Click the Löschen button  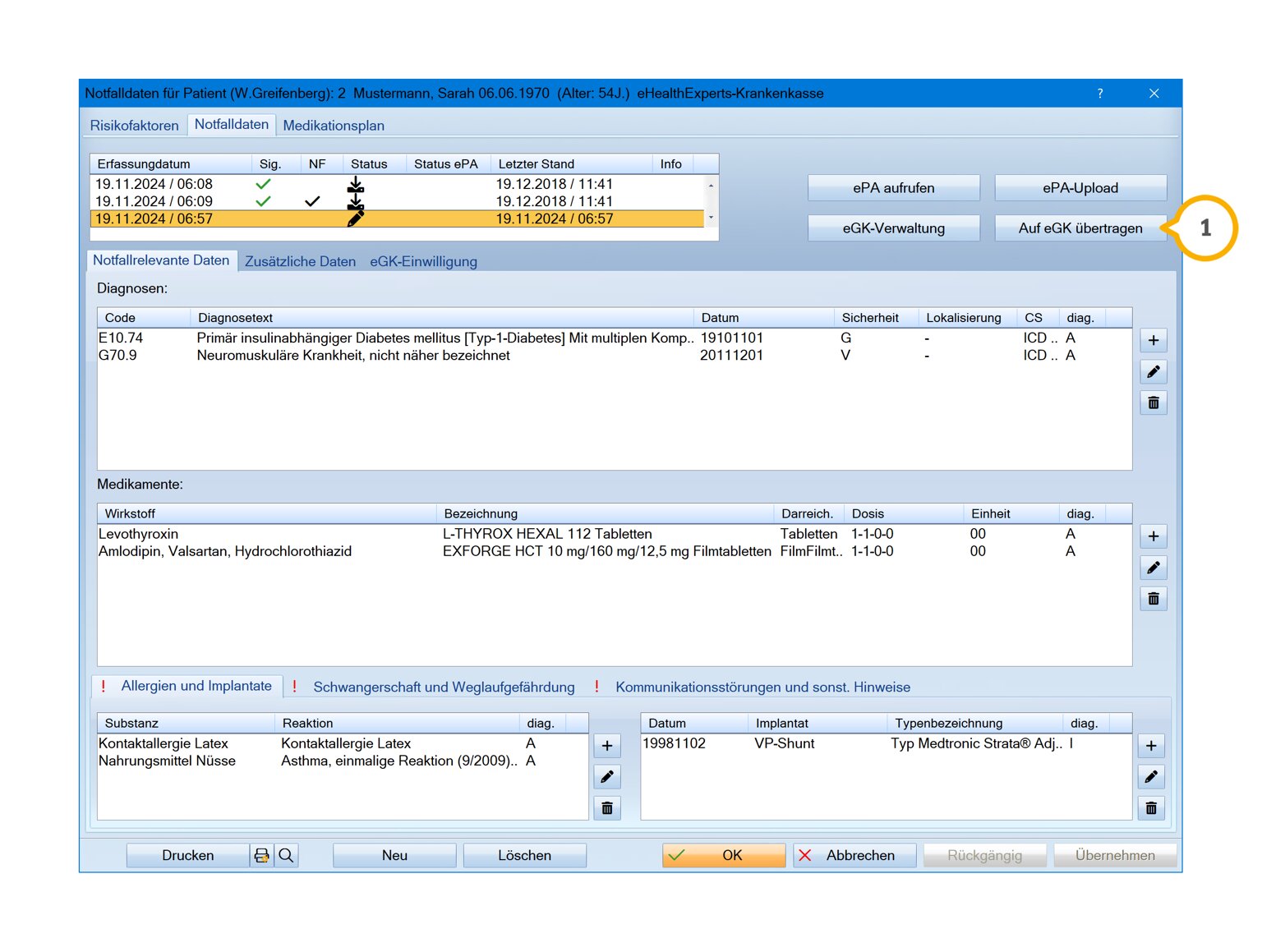pyautogui.click(x=524, y=855)
